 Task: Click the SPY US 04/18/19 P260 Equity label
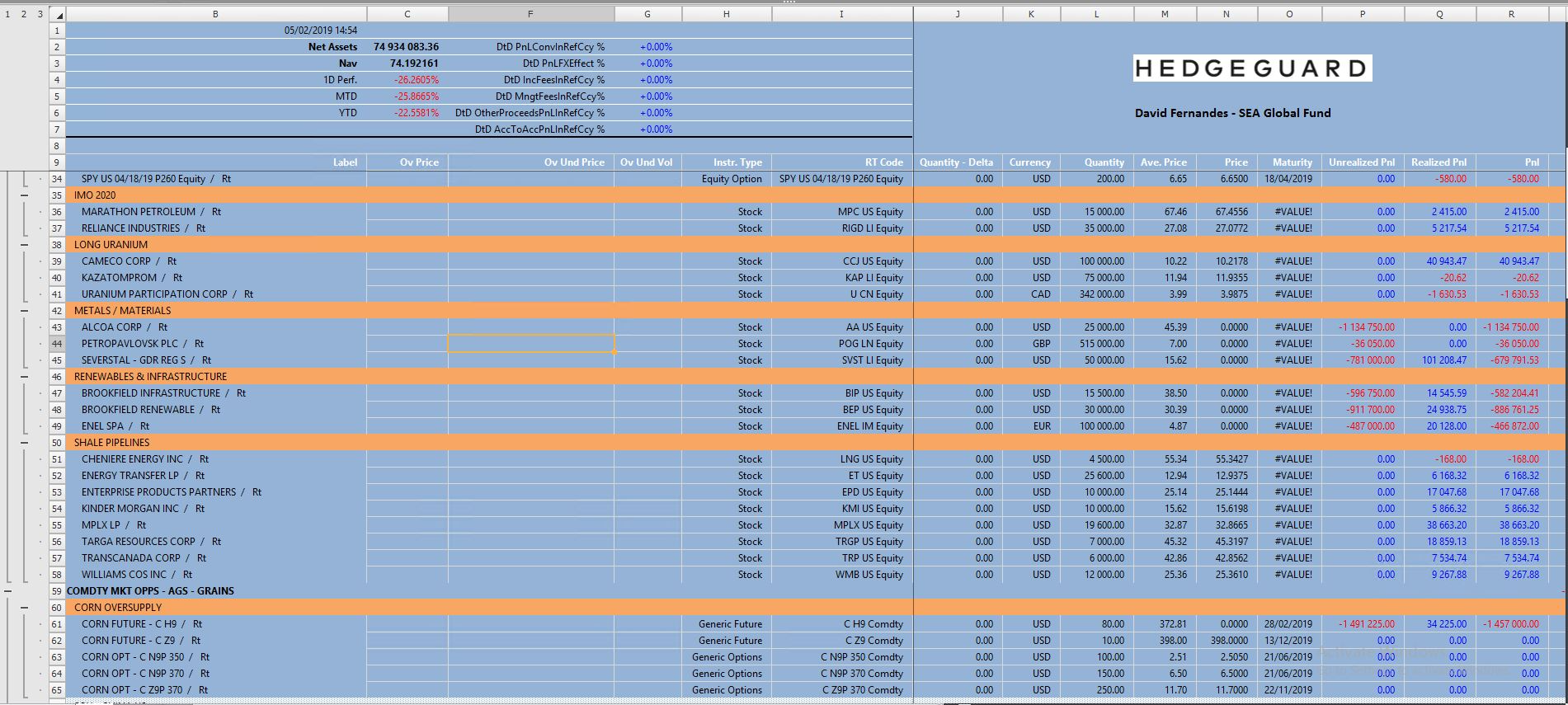(216, 179)
